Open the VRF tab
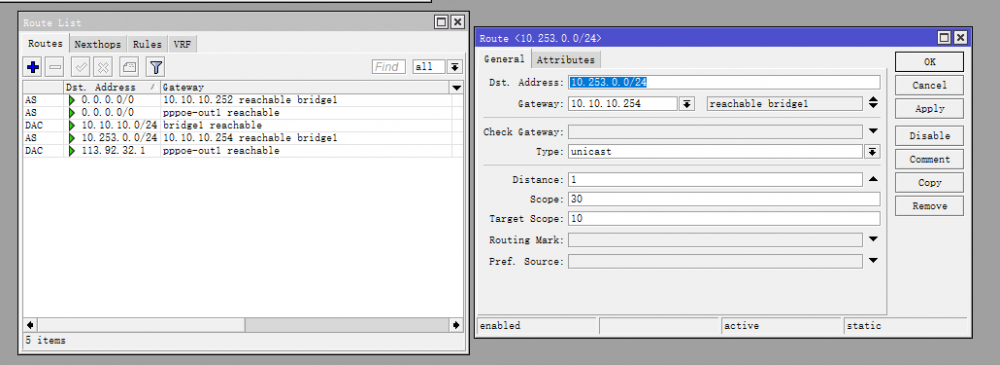This screenshot has width=1000, height=365. (x=182, y=45)
